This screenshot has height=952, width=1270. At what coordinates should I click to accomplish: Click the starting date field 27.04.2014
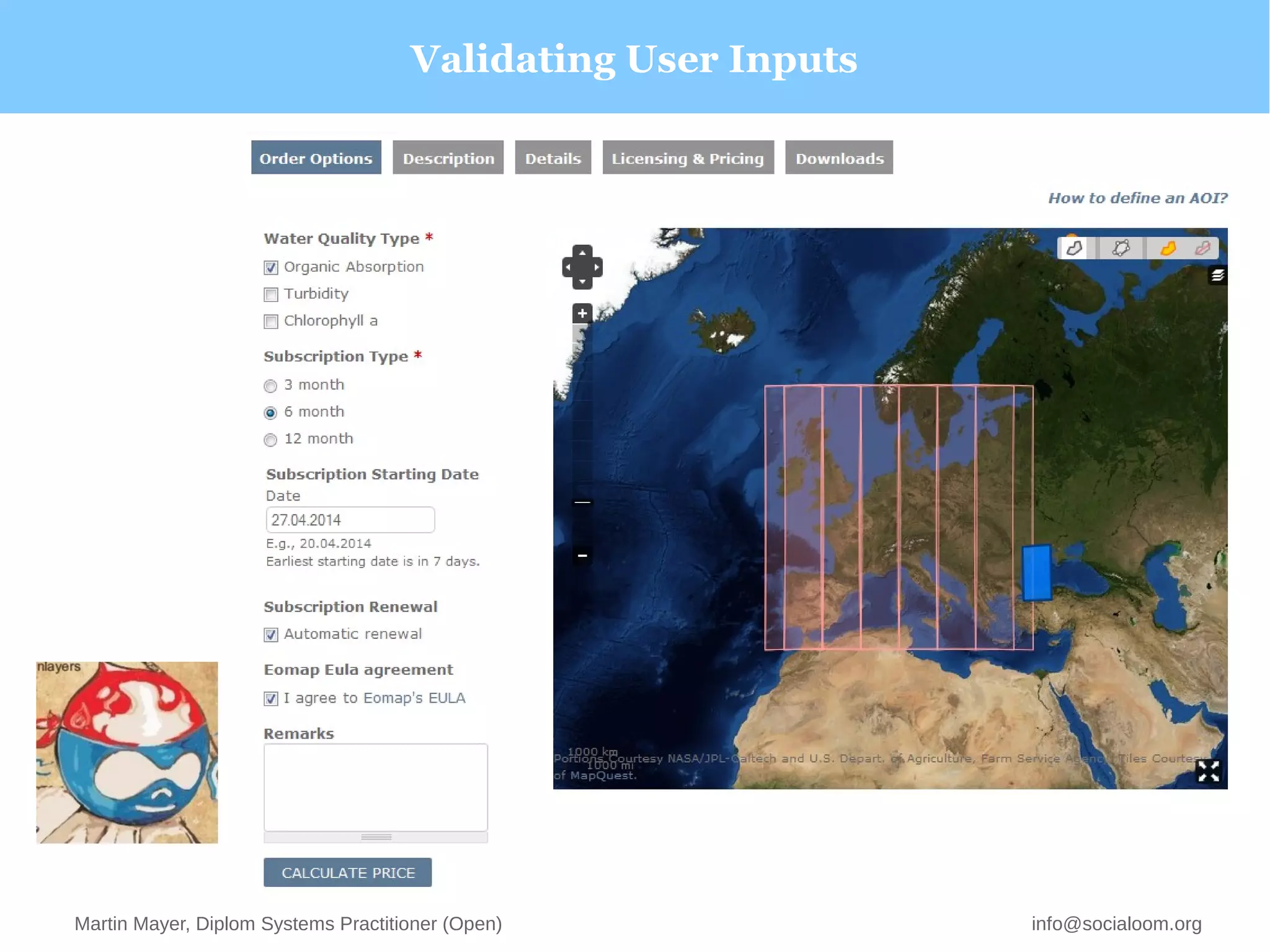point(350,520)
